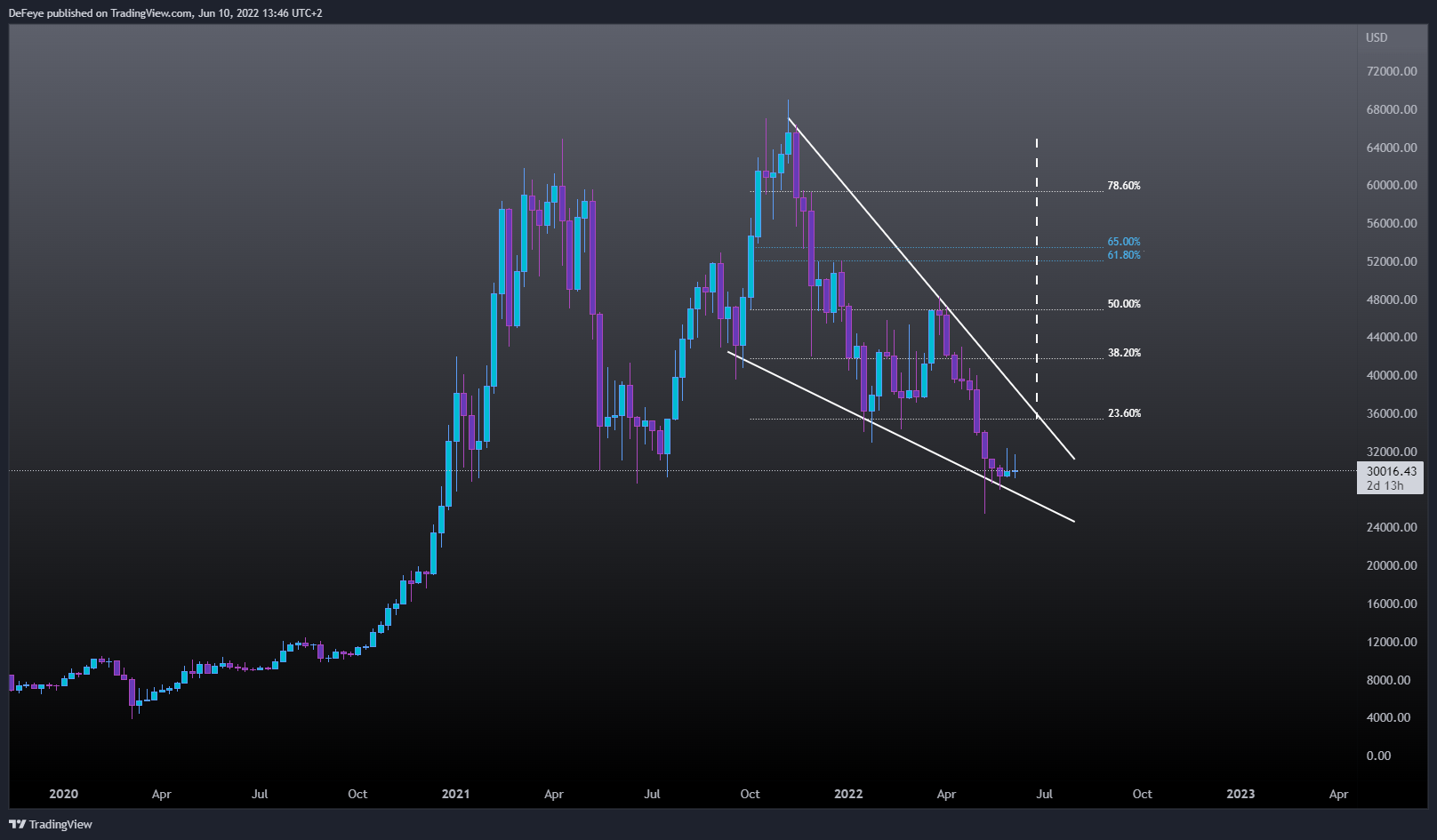Click the 40000.00 price axis label

click(1392, 375)
